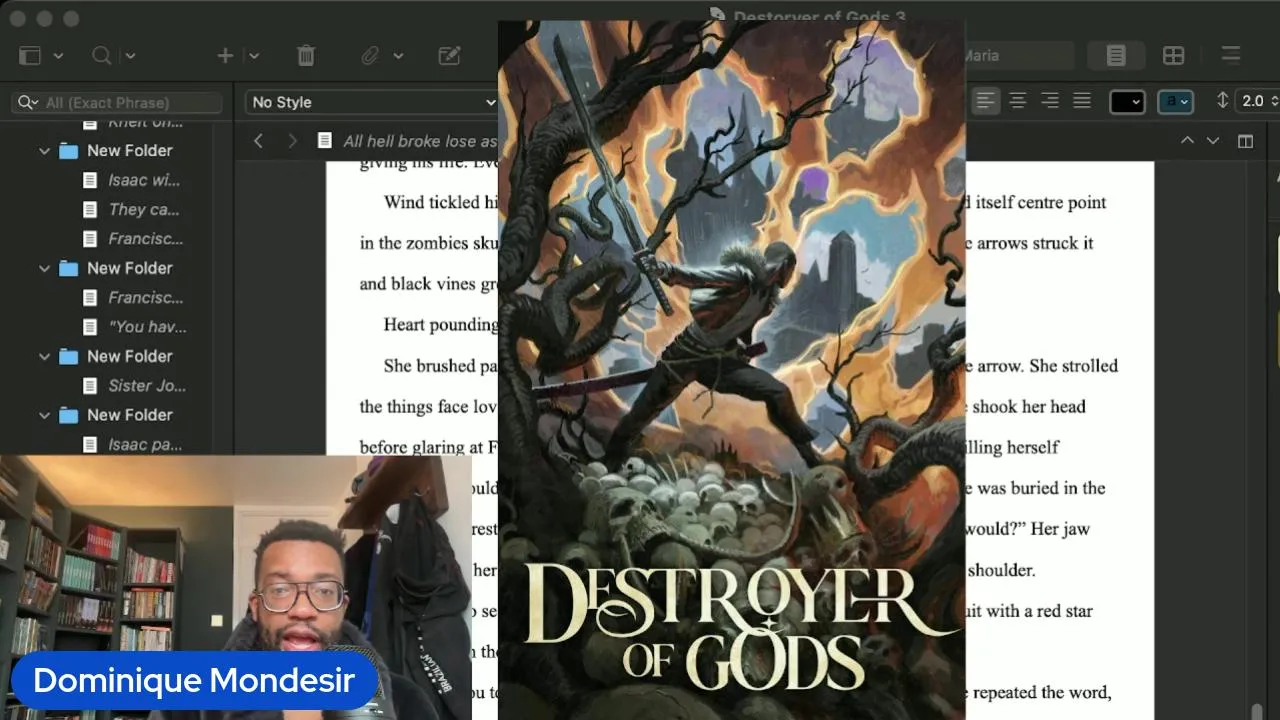Toggle the editor split view icon
This screenshot has height=720, width=1280.
pyautogui.click(x=1245, y=141)
